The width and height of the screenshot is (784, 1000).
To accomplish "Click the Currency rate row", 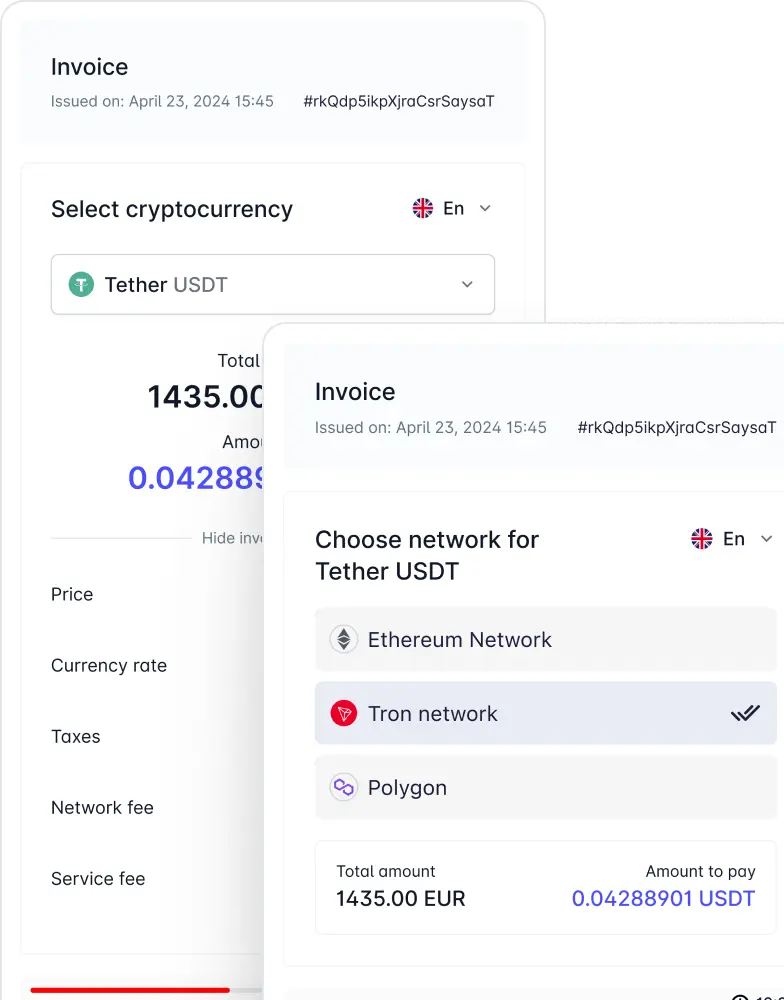I will tap(109, 665).
